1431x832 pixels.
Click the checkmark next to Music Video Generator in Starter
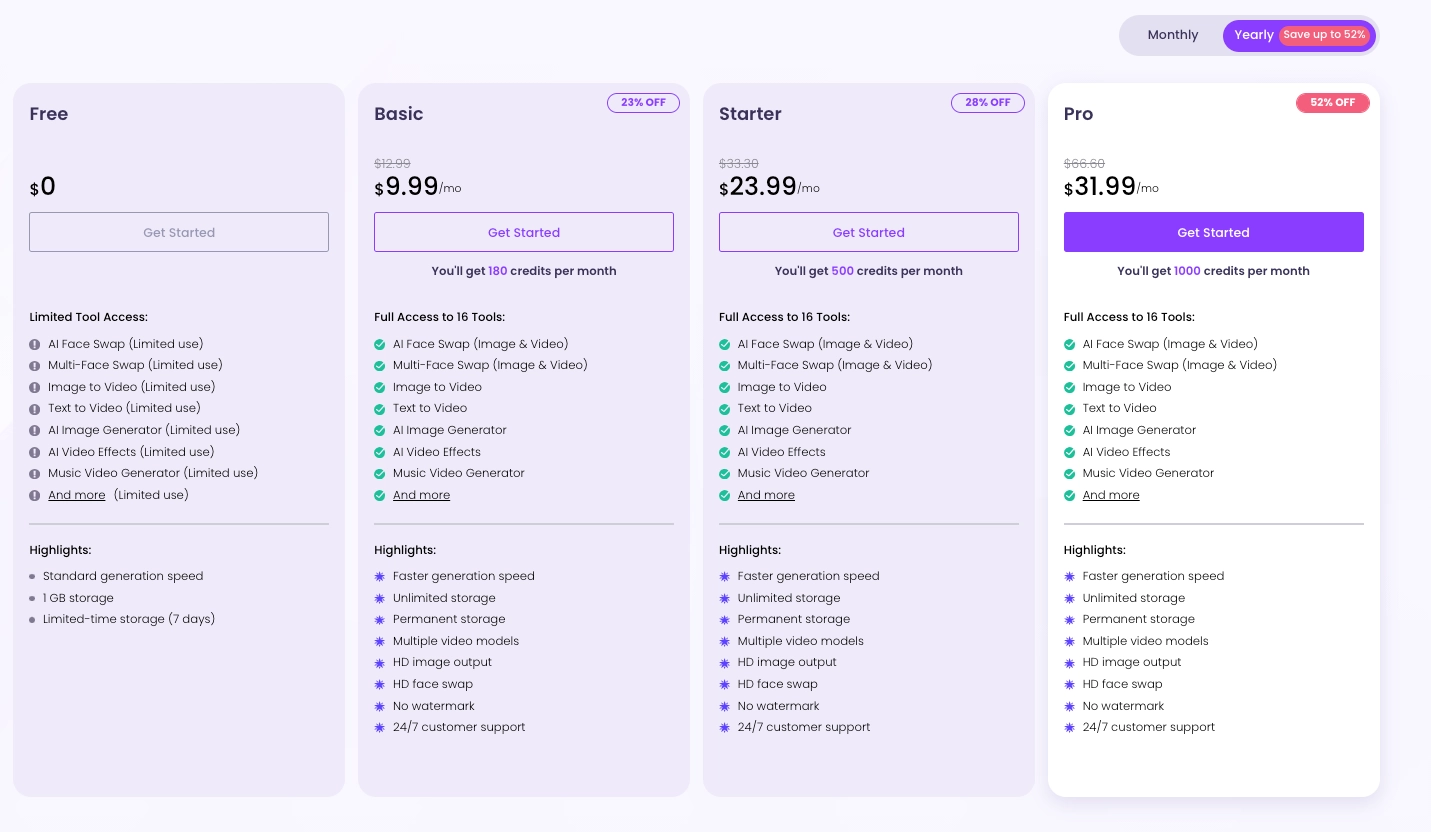tap(725, 473)
